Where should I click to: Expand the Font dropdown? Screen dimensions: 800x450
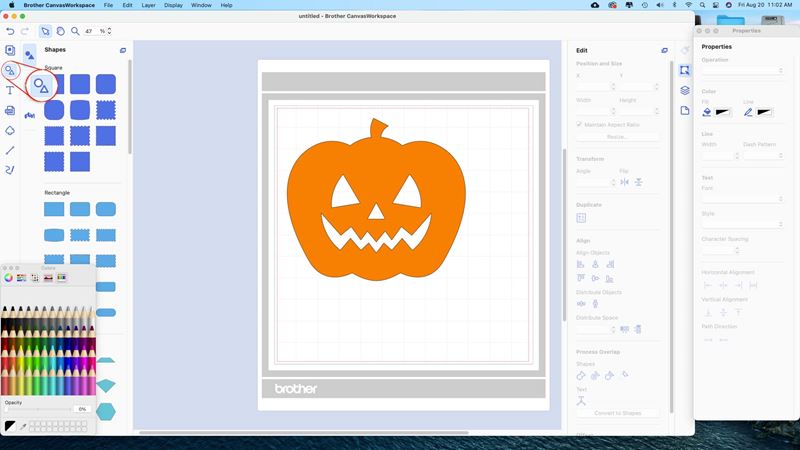pyautogui.click(x=742, y=199)
